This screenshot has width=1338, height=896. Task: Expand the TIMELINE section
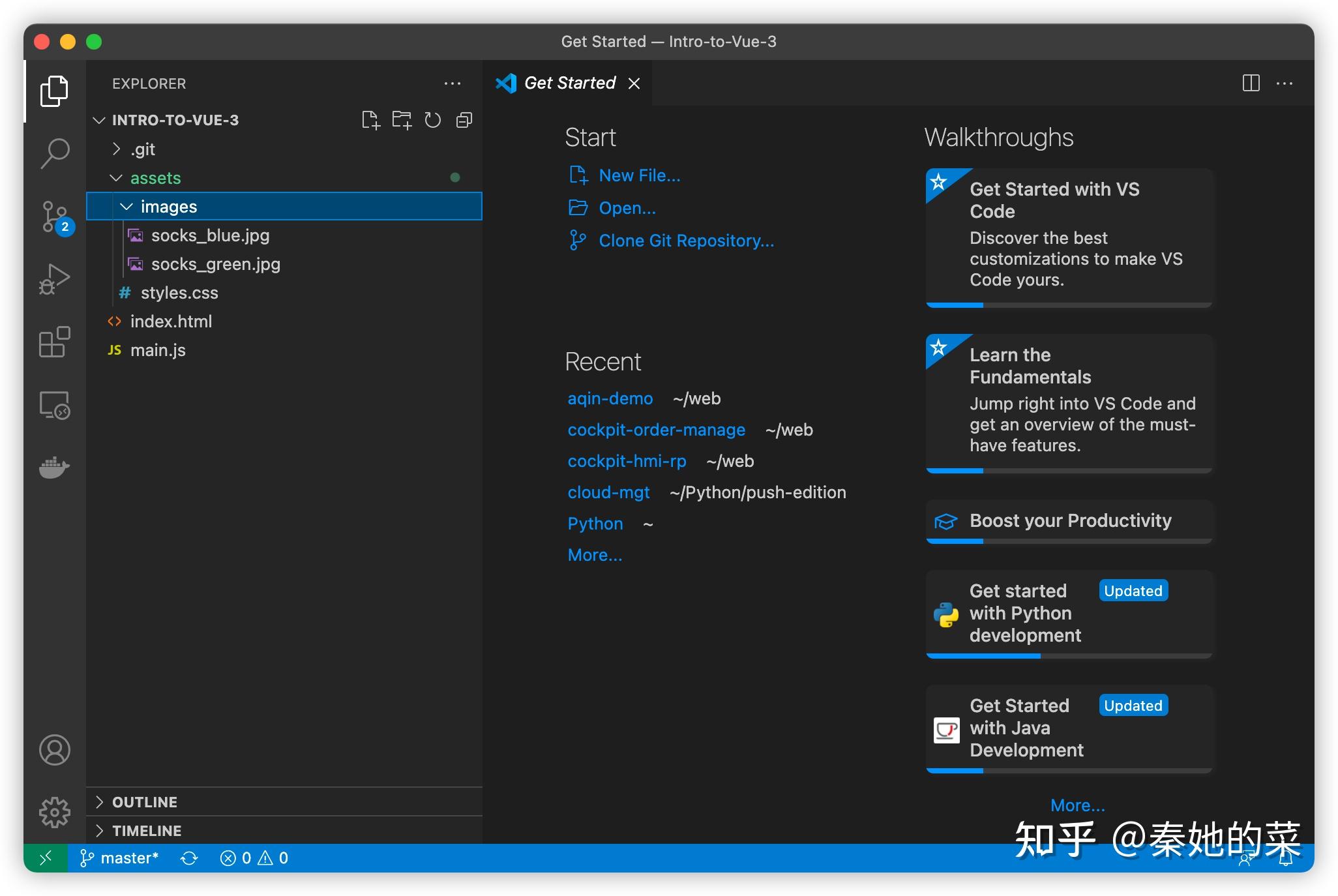(147, 830)
